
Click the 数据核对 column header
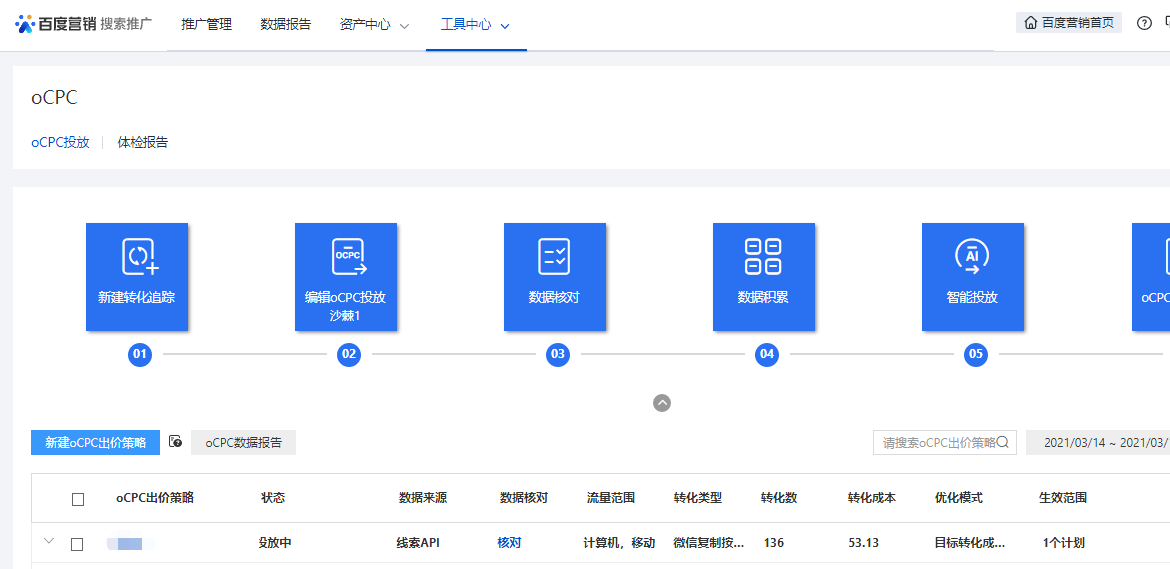tap(524, 498)
